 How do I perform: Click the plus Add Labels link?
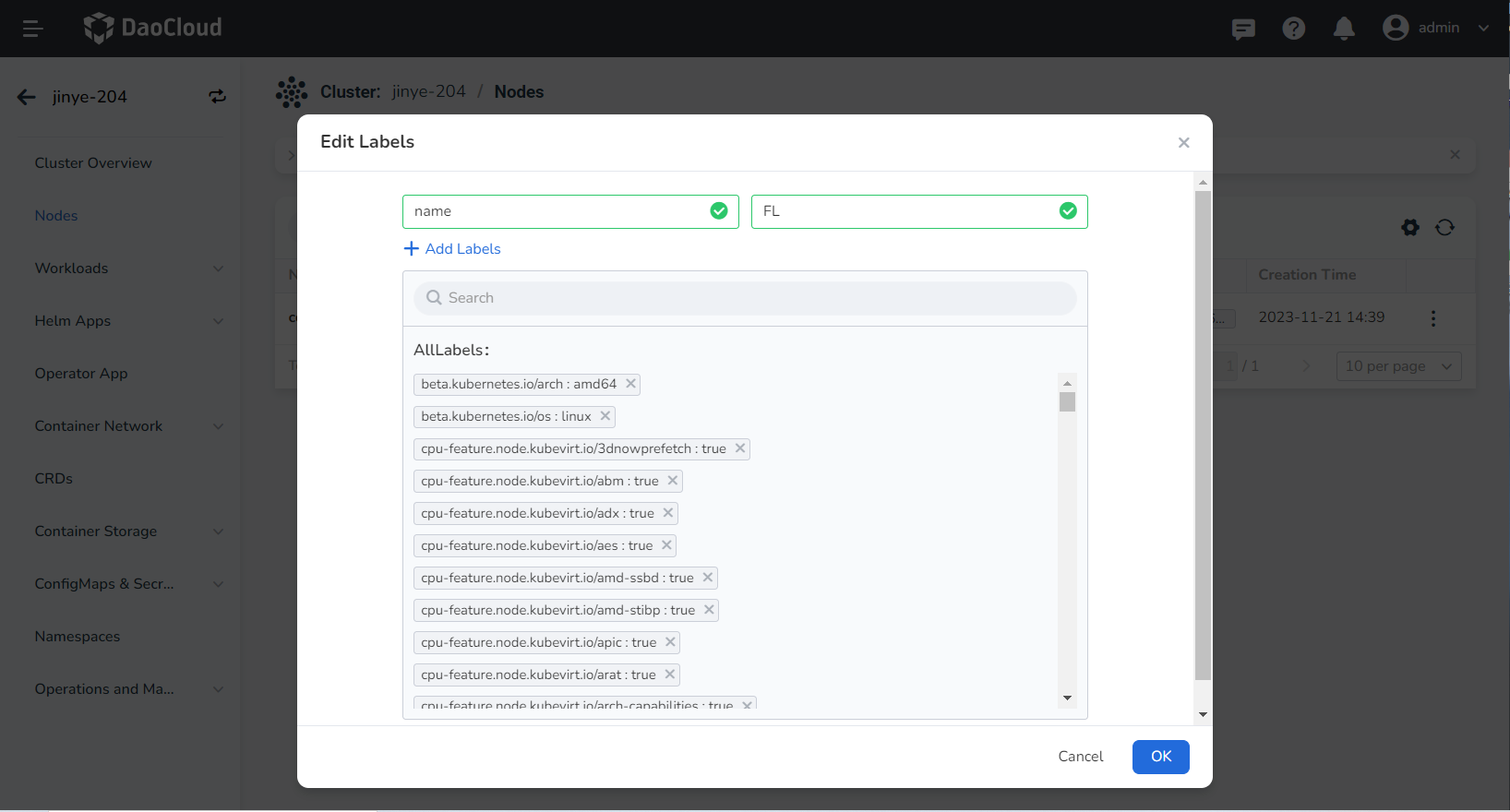[452, 249]
